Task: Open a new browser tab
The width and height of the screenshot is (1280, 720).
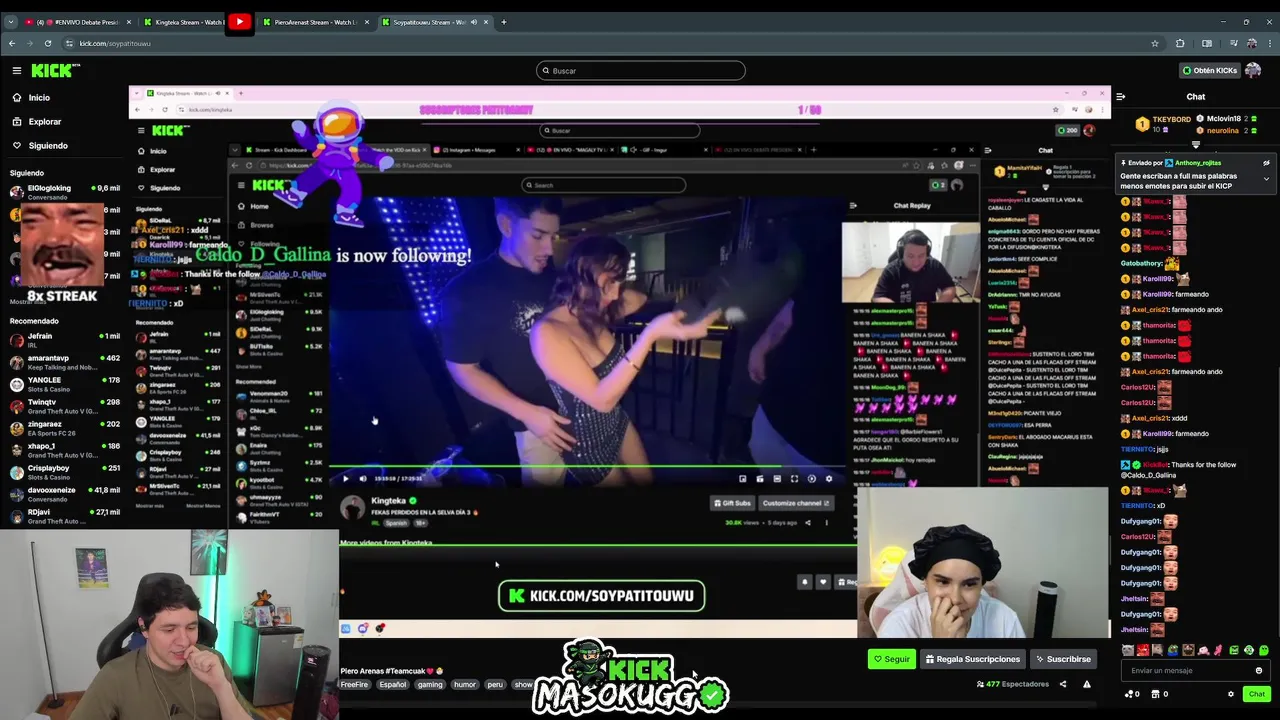Action: 503,22
